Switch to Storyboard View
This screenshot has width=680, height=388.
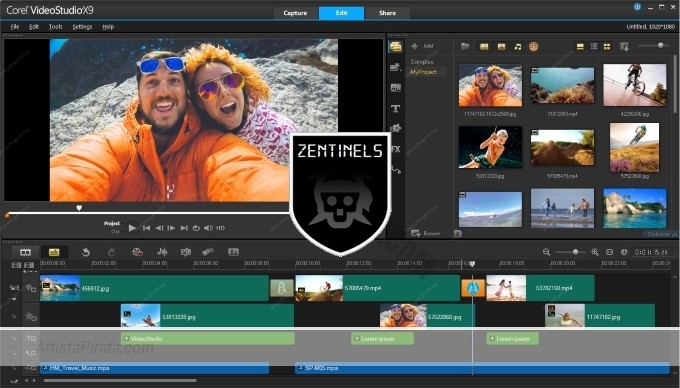(x=26, y=252)
